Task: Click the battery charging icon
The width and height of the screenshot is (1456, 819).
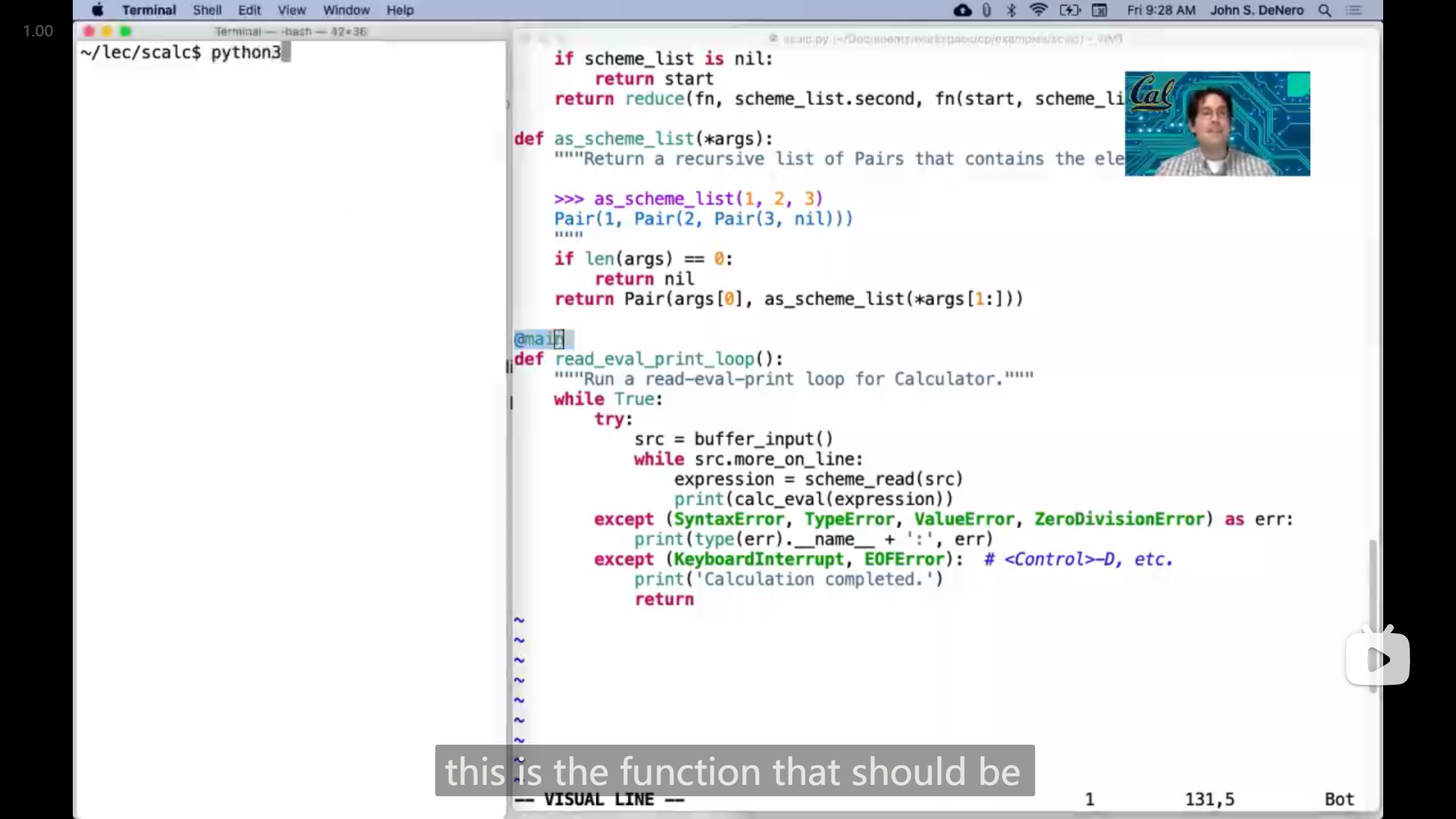Action: tap(1069, 10)
